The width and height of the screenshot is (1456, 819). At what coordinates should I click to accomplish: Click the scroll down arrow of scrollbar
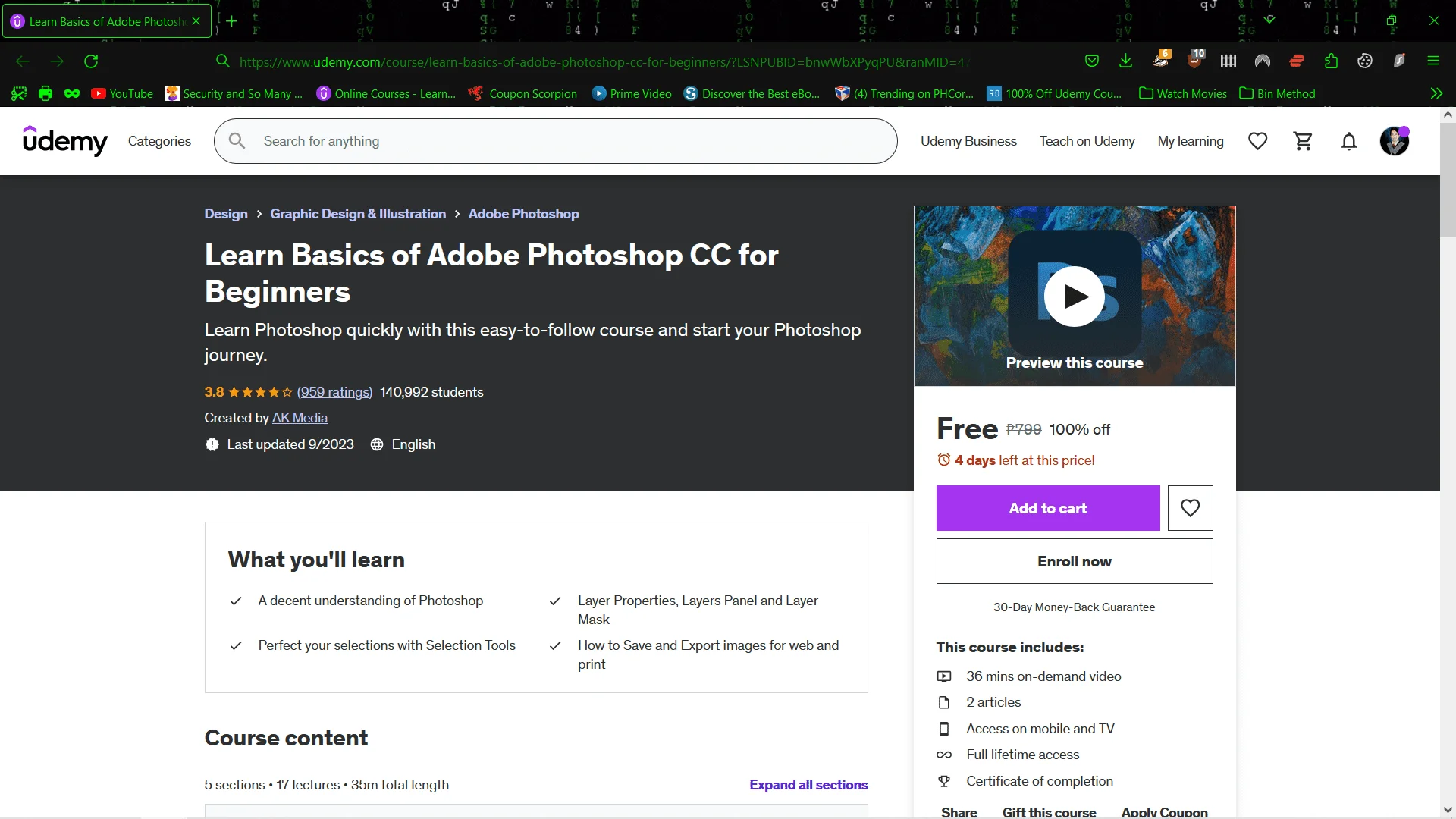tap(1448, 810)
